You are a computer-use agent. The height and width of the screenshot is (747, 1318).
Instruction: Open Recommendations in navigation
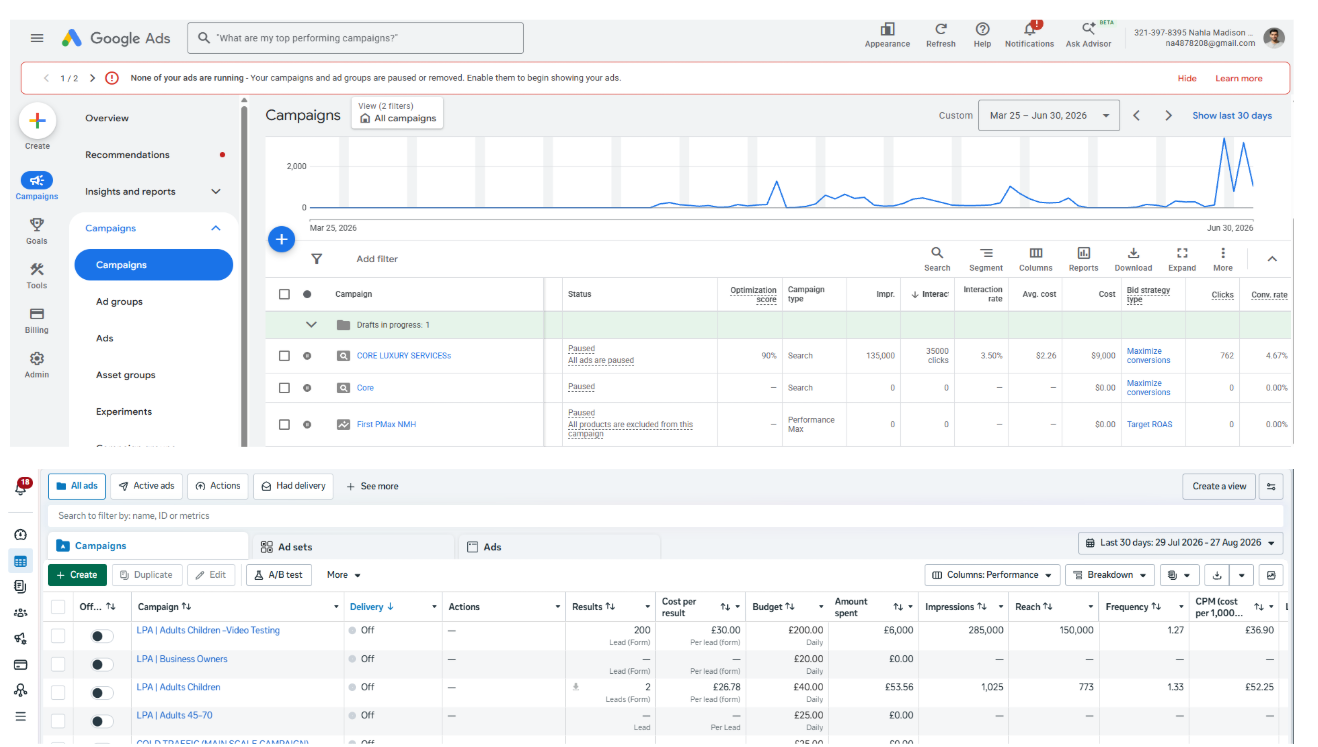[x=127, y=155]
